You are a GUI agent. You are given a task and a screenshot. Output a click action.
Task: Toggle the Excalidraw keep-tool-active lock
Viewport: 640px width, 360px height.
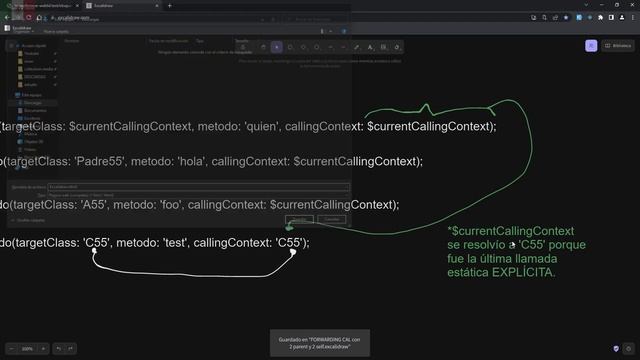[x=243, y=47]
